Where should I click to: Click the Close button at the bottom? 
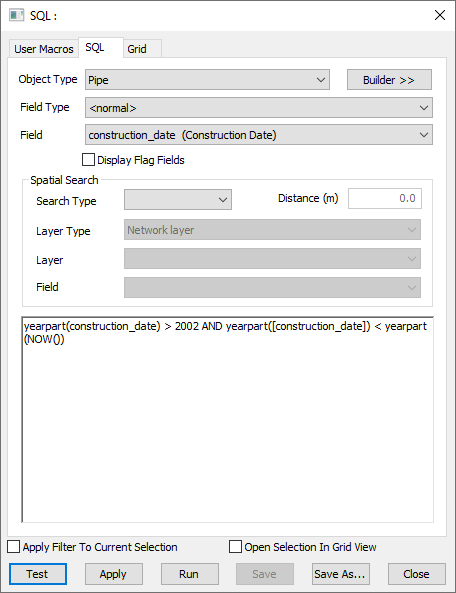417,574
